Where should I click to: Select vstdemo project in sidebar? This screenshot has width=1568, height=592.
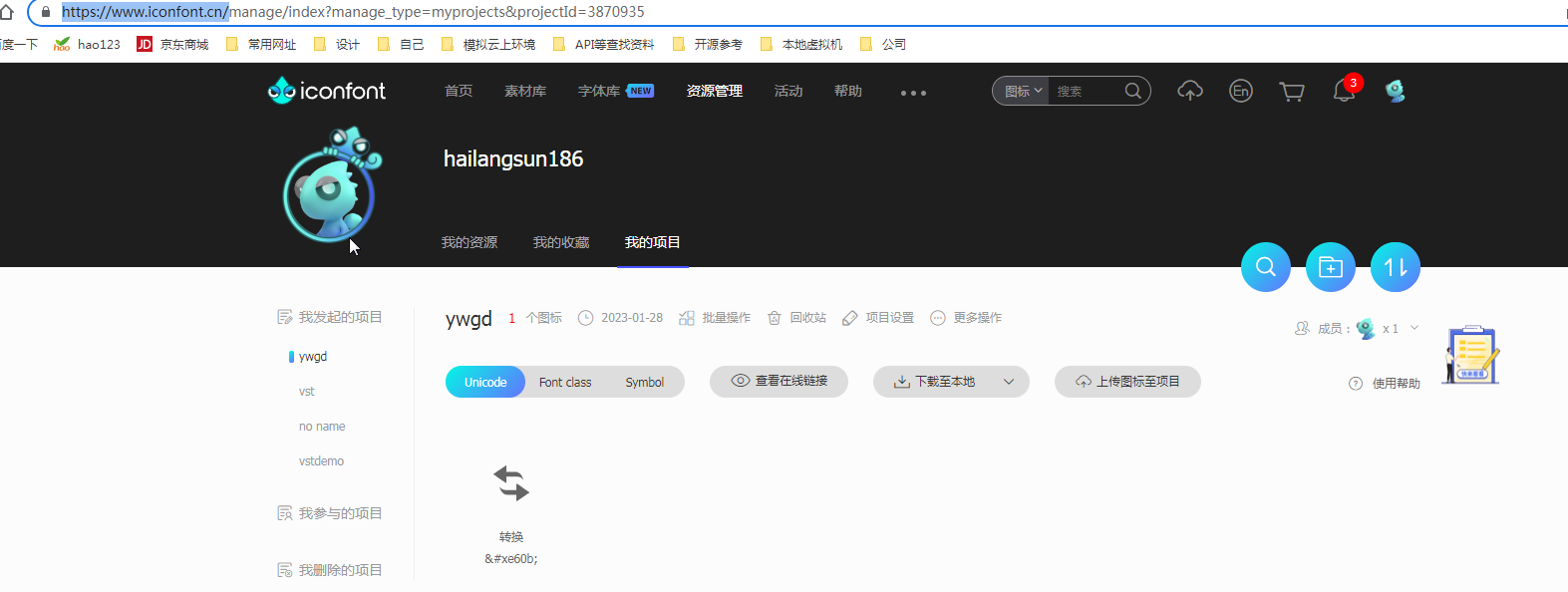tap(321, 461)
